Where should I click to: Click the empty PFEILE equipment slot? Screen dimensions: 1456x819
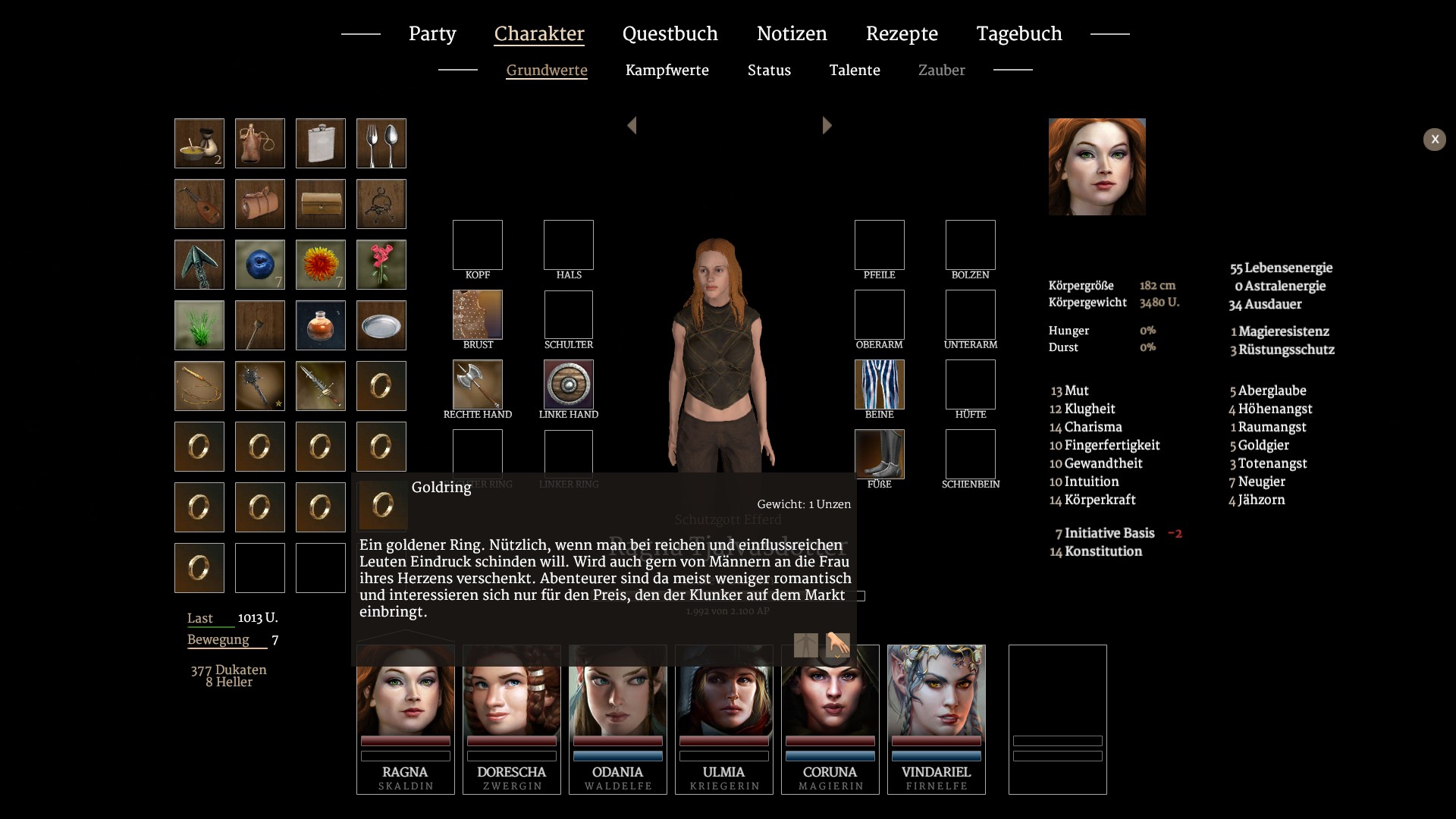[x=880, y=245]
